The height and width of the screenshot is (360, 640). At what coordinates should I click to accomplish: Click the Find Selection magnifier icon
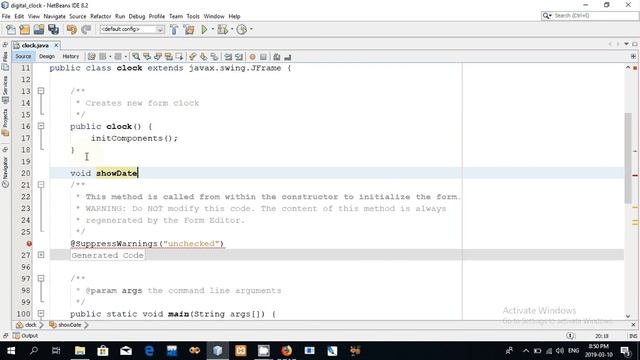[136, 57]
